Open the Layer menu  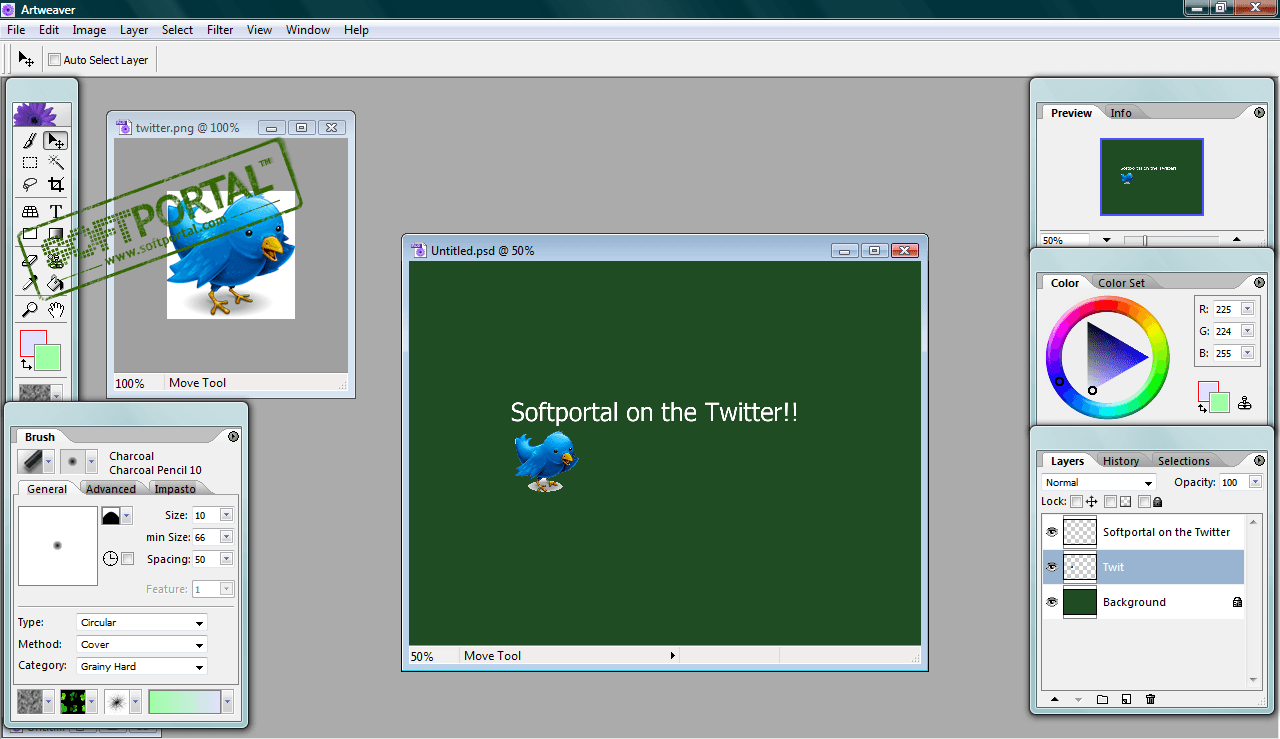(x=134, y=30)
